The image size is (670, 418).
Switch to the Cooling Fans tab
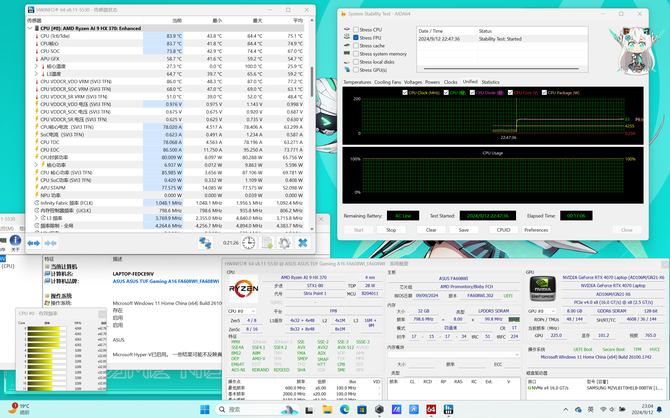388,82
